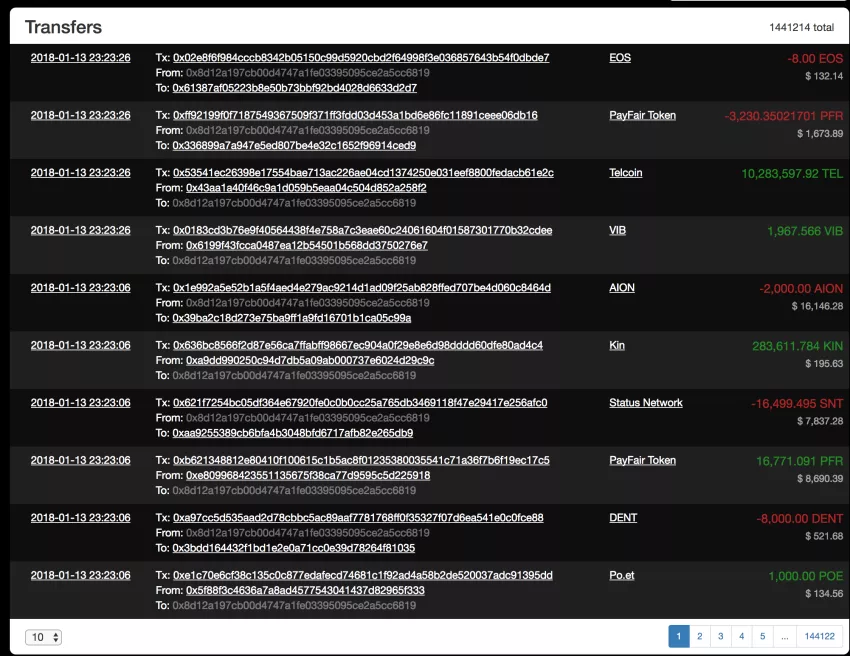850x656 pixels.
Task: Open transaction hash starting 0x621f7254bc
Action: coord(360,402)
